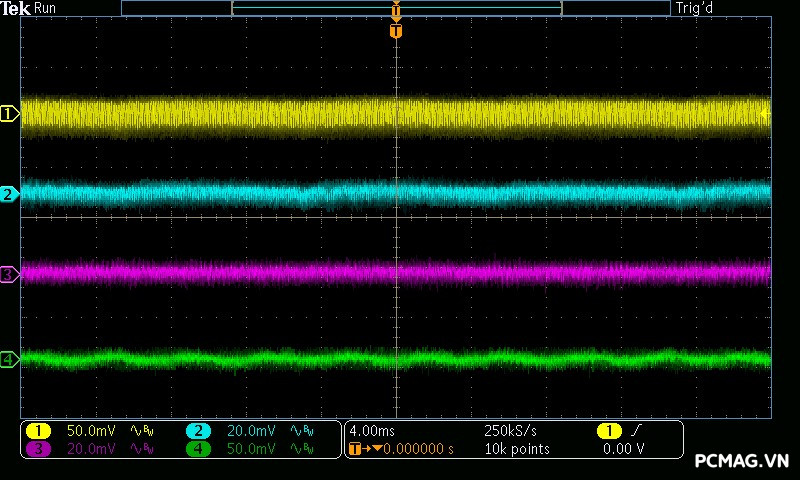Click the channel 2 cyan ground marker
The image size is (800, 480).
pos(9,194)
